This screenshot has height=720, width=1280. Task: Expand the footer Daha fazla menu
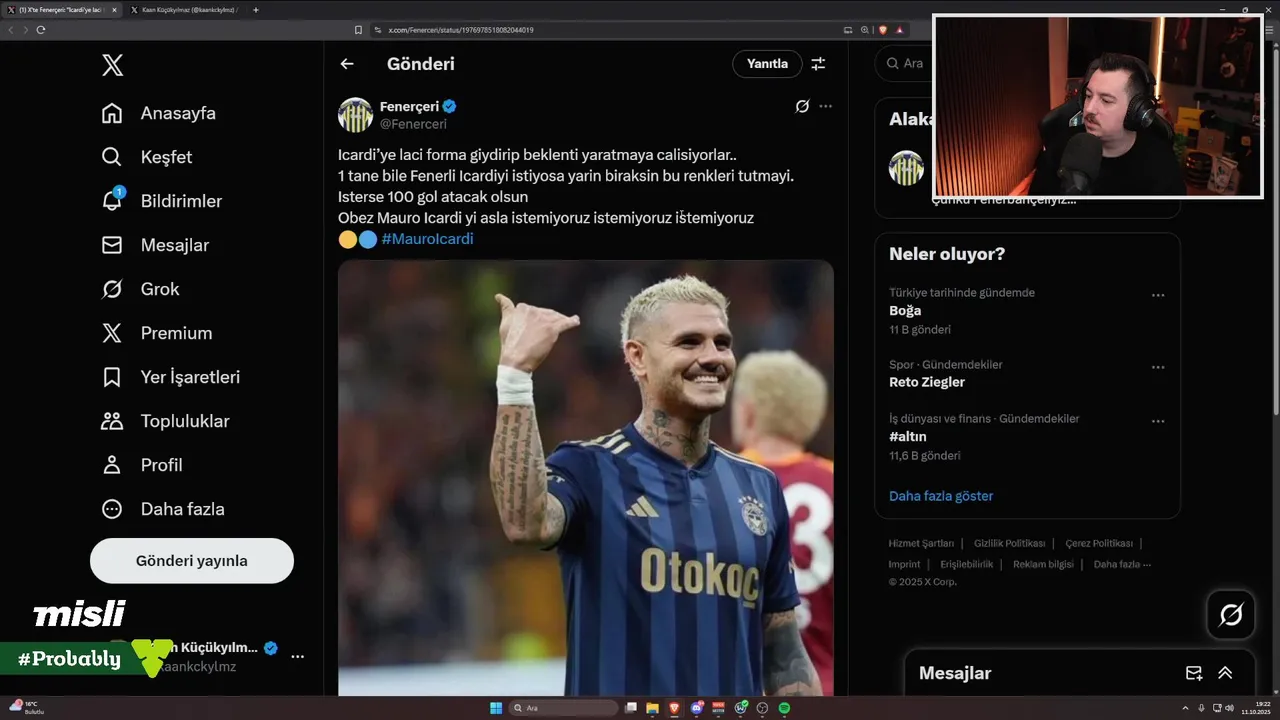point(1122,564)
